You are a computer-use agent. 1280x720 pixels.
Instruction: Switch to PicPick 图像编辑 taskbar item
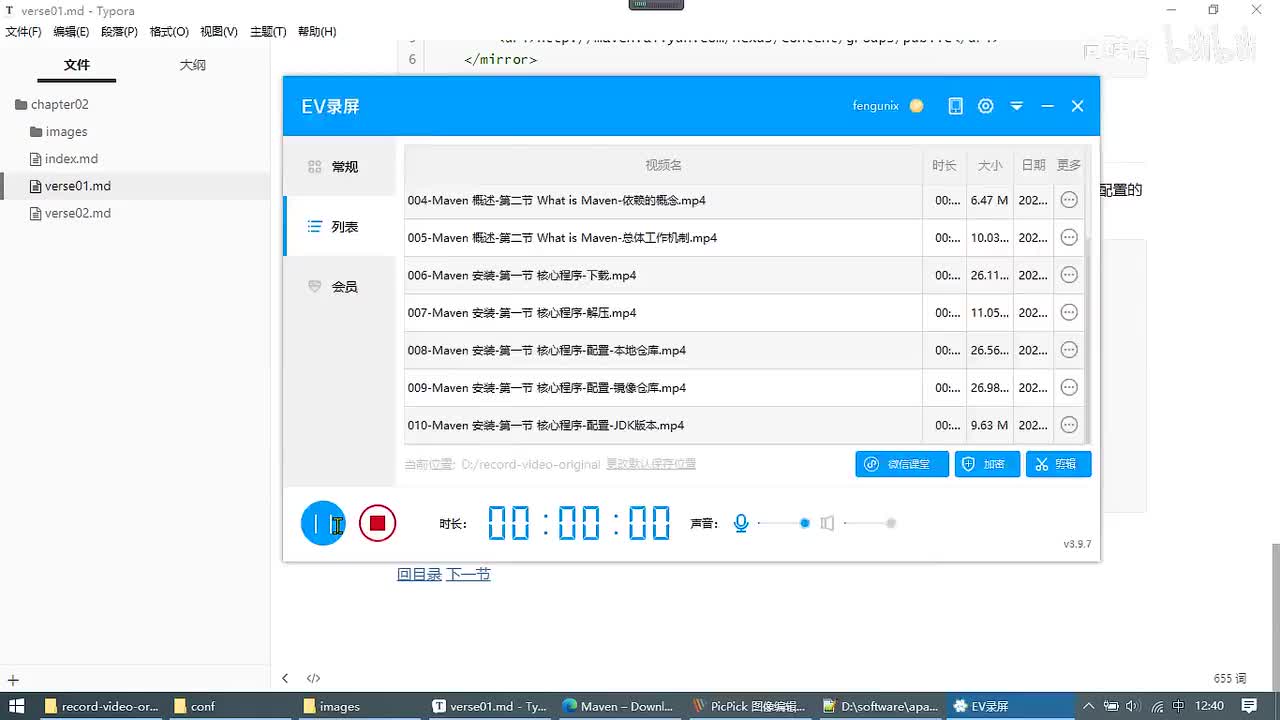[749, 706]
